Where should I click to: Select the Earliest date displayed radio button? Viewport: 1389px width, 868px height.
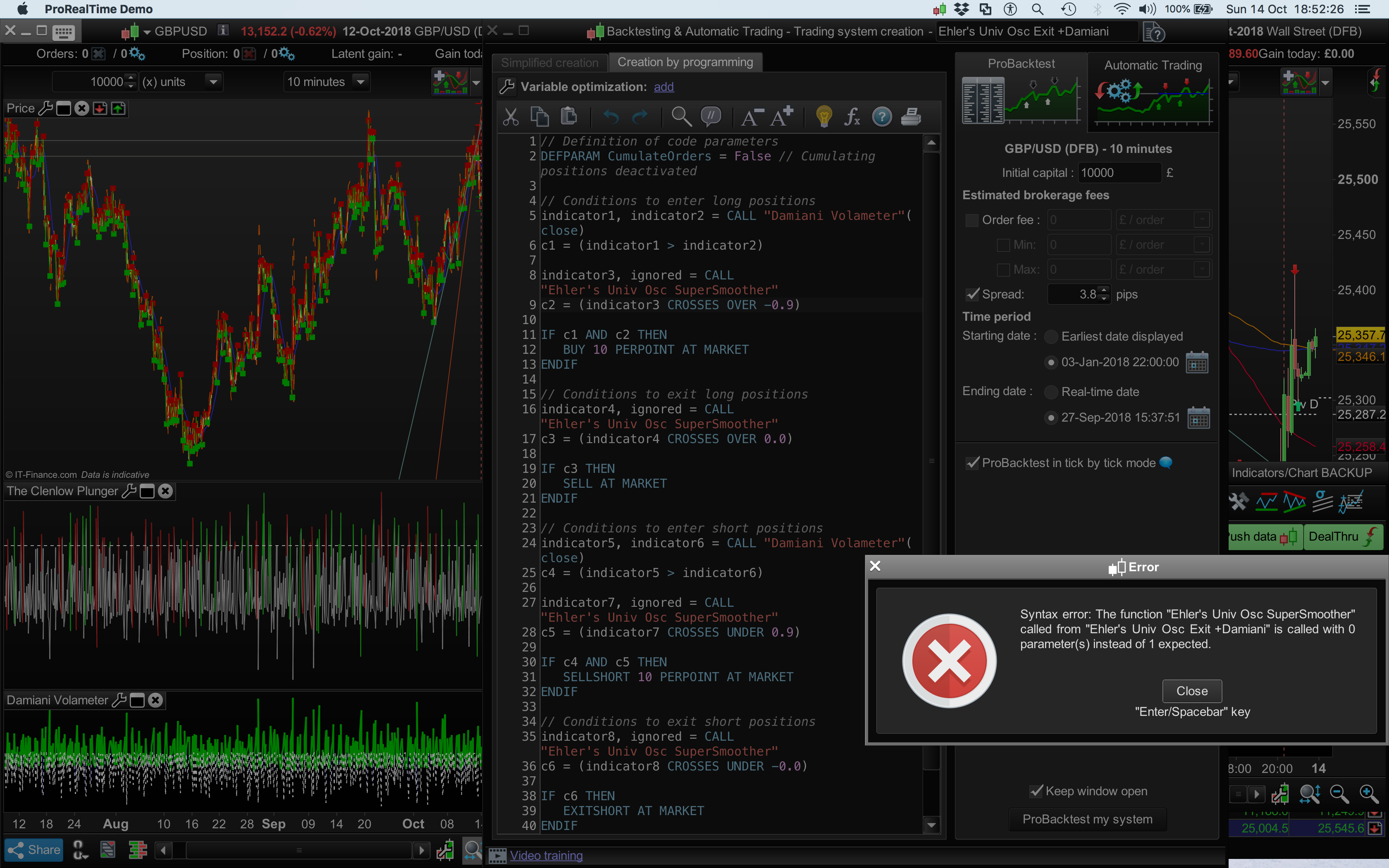coord(1051,337)
